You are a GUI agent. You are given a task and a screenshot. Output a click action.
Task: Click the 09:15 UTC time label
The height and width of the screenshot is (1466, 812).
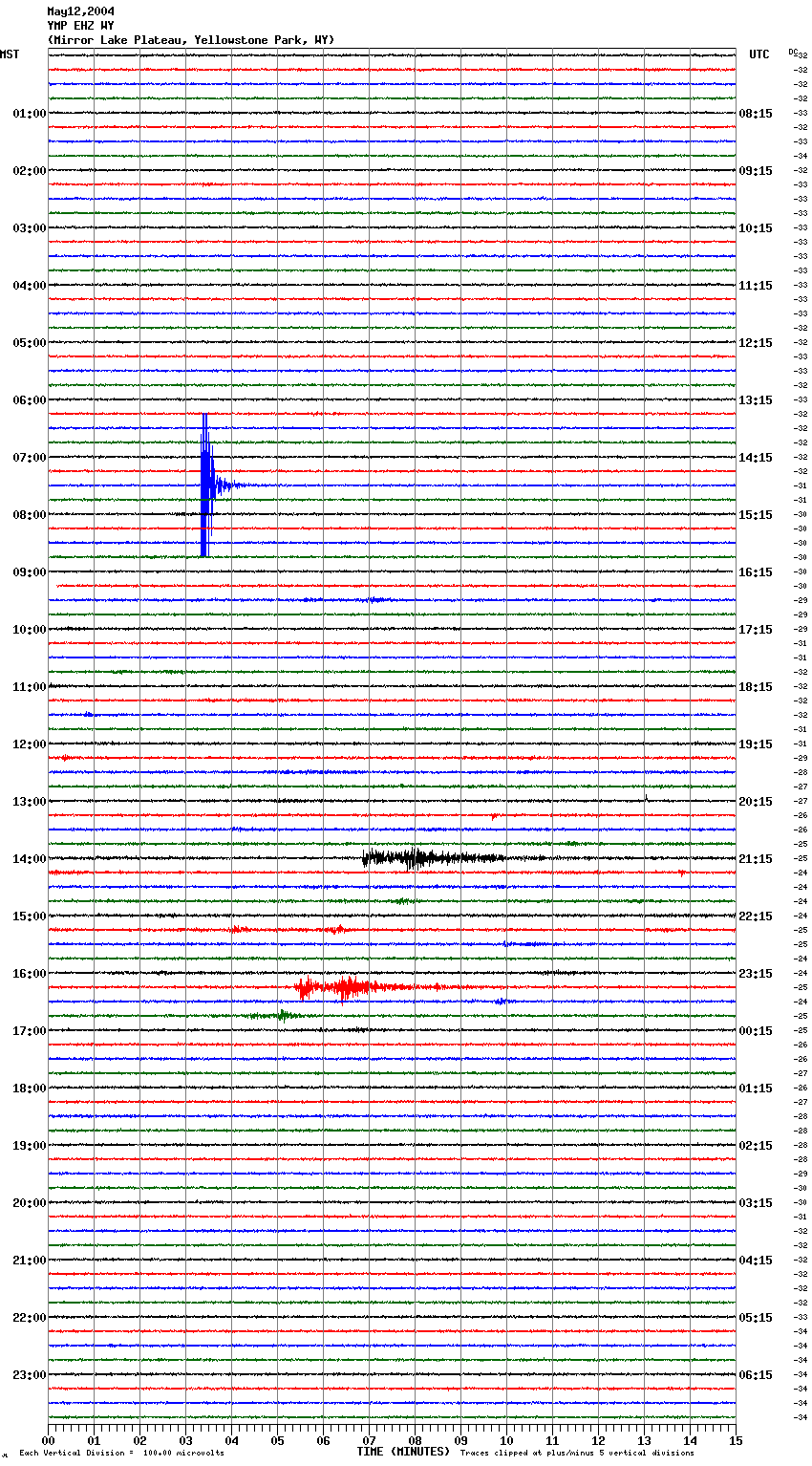(x=756, y=171)
